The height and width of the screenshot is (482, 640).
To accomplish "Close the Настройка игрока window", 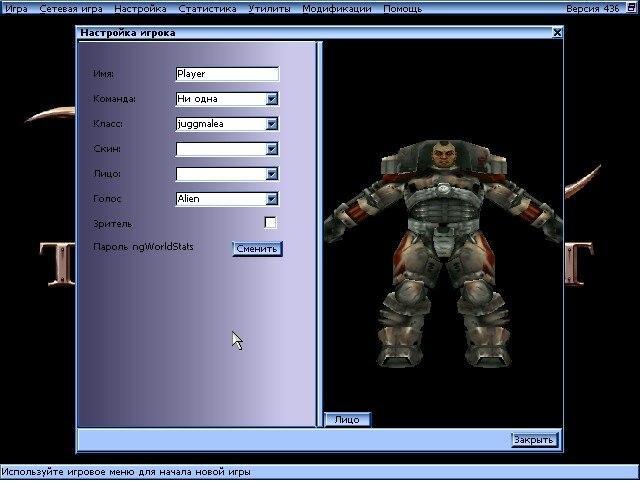I will [557, 33].
